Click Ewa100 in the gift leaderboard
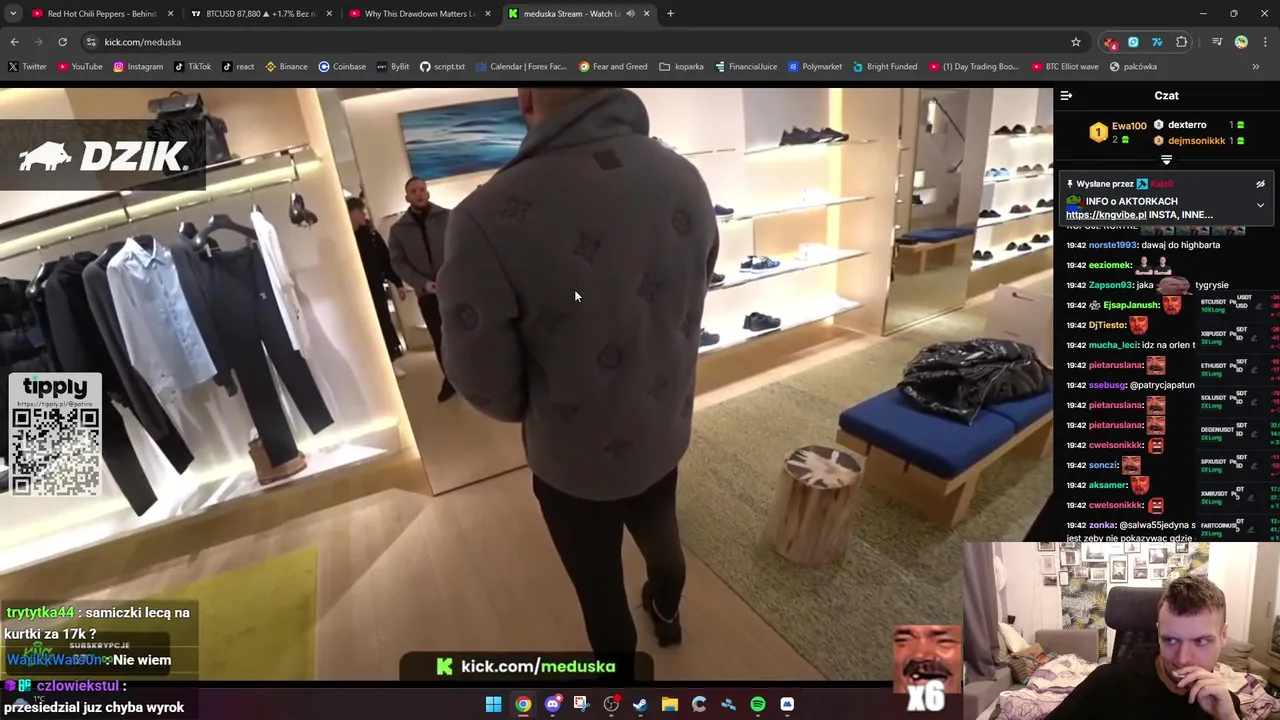The height and width of the screenshot is (720, 1280). [x=1129, y=126]
